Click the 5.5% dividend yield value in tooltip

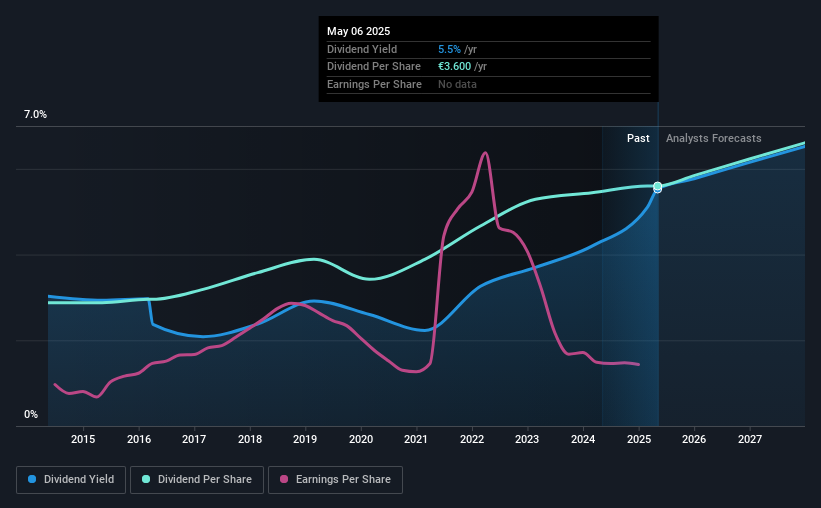click(449, 49)
